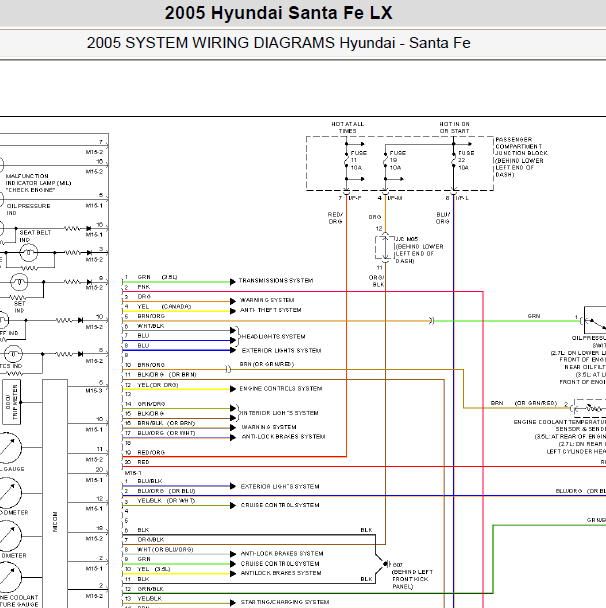Click the "SEAT BELT IND" label

pyautogui.click(x=35, y=236)
